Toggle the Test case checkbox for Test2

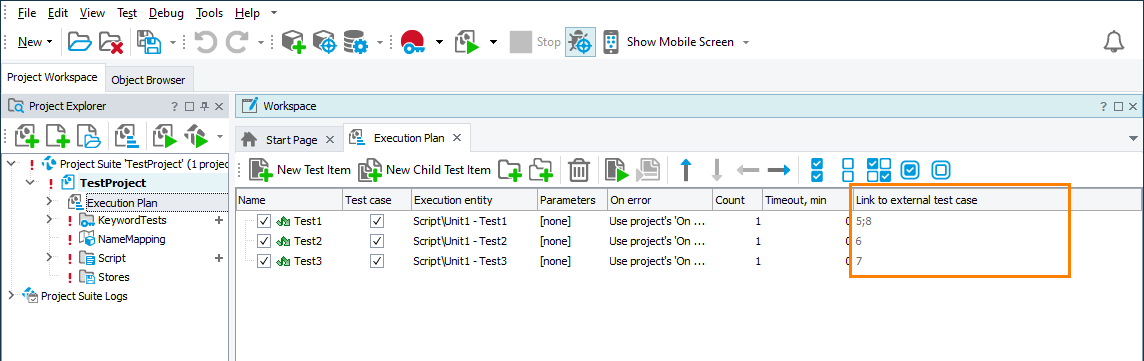(x=376, y=241)
